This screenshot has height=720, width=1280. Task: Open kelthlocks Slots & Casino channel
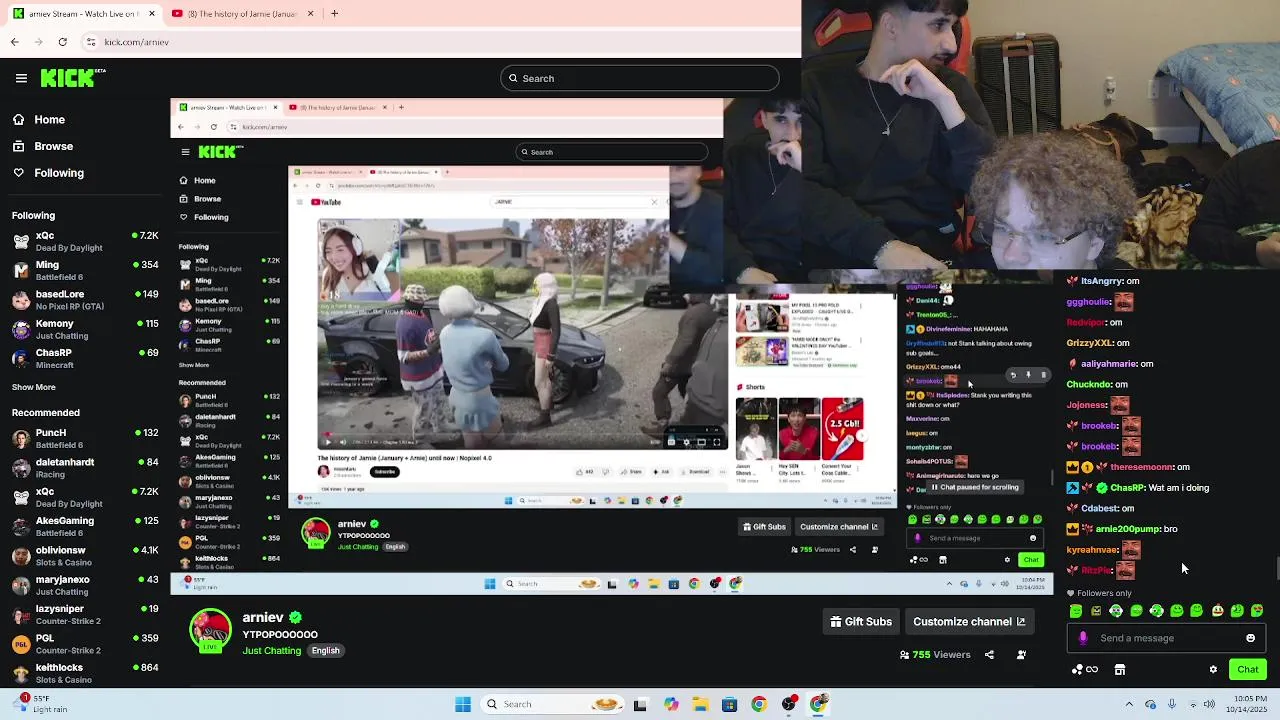coord(84,672)
